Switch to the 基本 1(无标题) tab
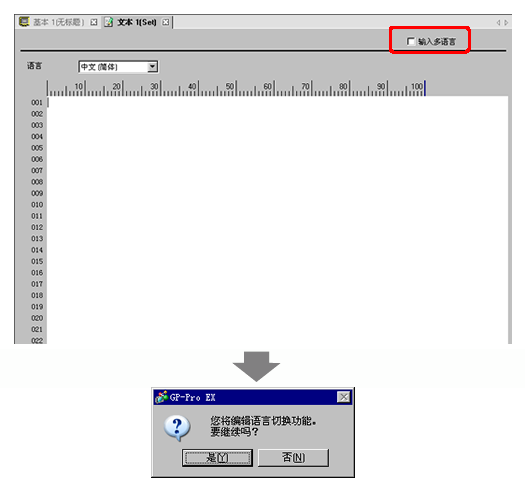 (x=58, y=22)
